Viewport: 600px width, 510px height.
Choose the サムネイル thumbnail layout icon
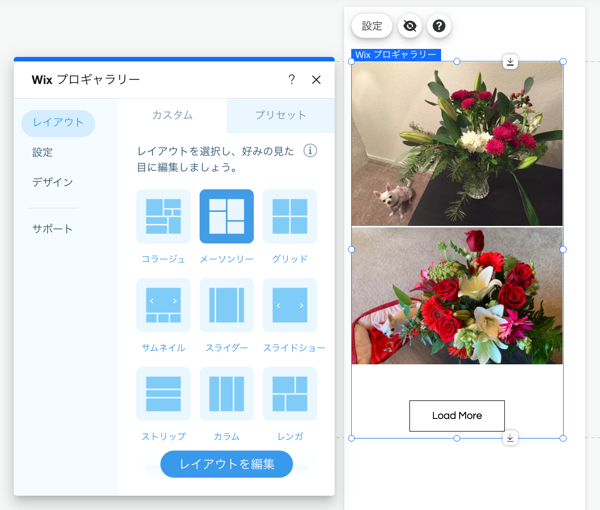click(x=163, y=305)
